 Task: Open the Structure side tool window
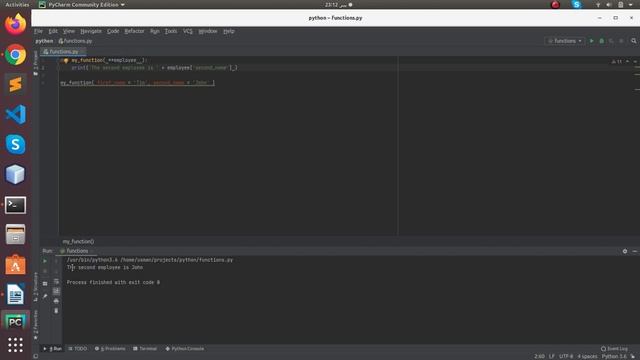[36, 287]
